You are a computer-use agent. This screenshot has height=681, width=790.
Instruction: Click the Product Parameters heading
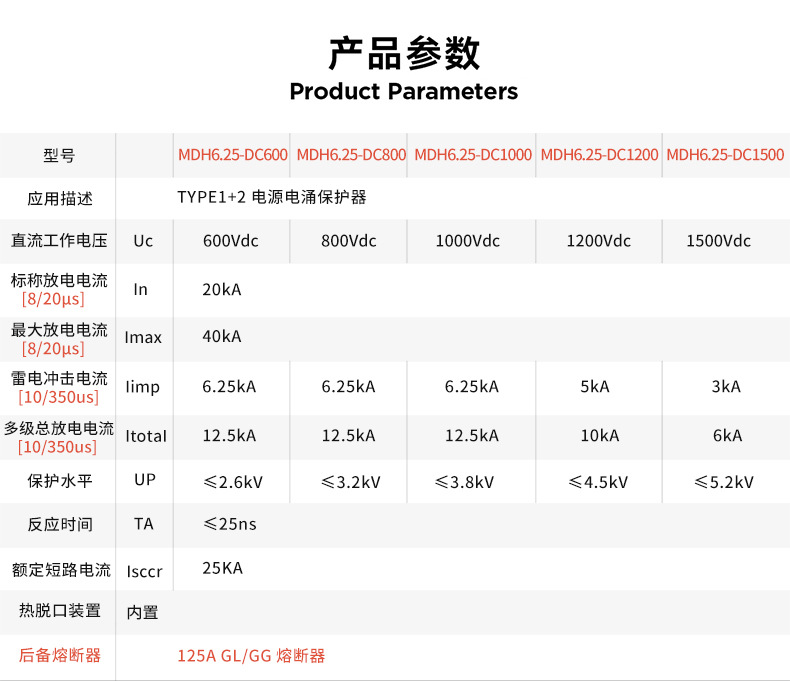(x=404, y=92)
